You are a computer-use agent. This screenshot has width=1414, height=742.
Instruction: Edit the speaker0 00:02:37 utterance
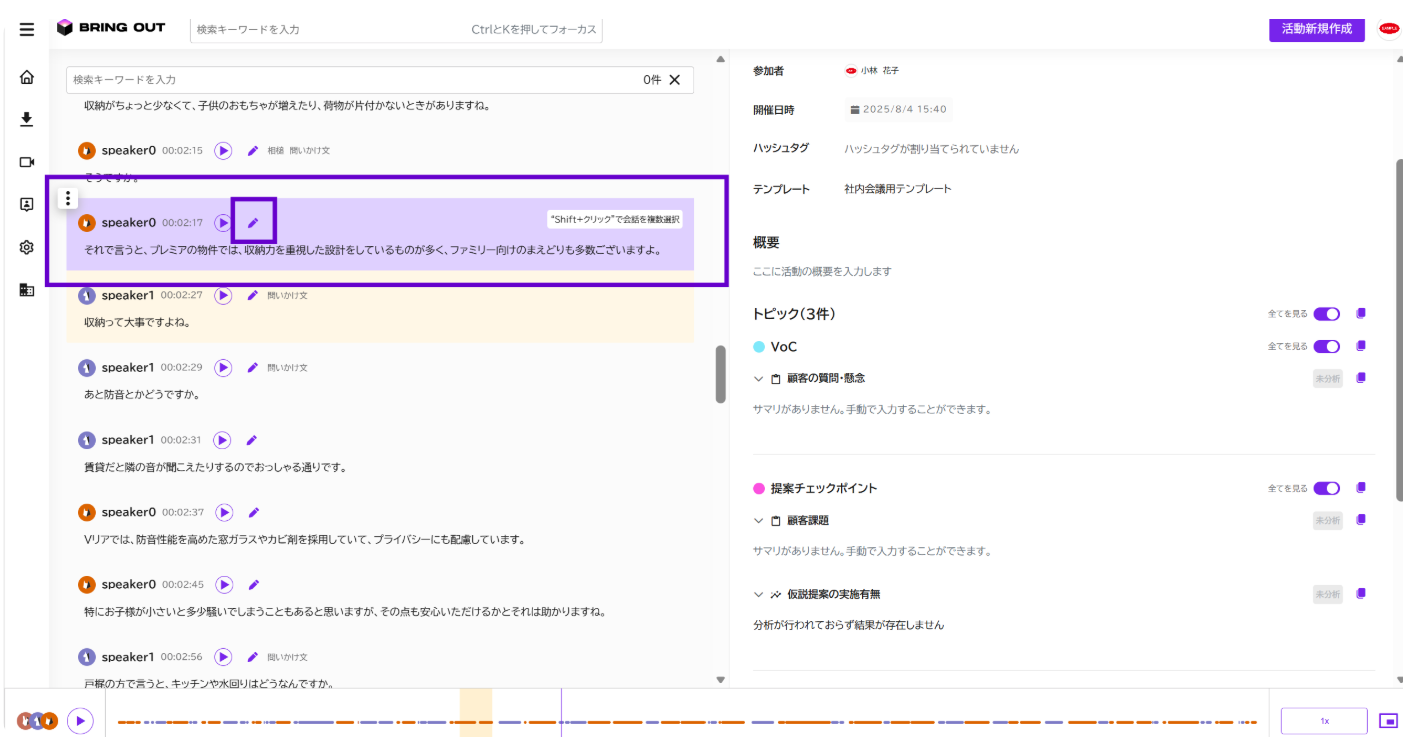point(254,512)
